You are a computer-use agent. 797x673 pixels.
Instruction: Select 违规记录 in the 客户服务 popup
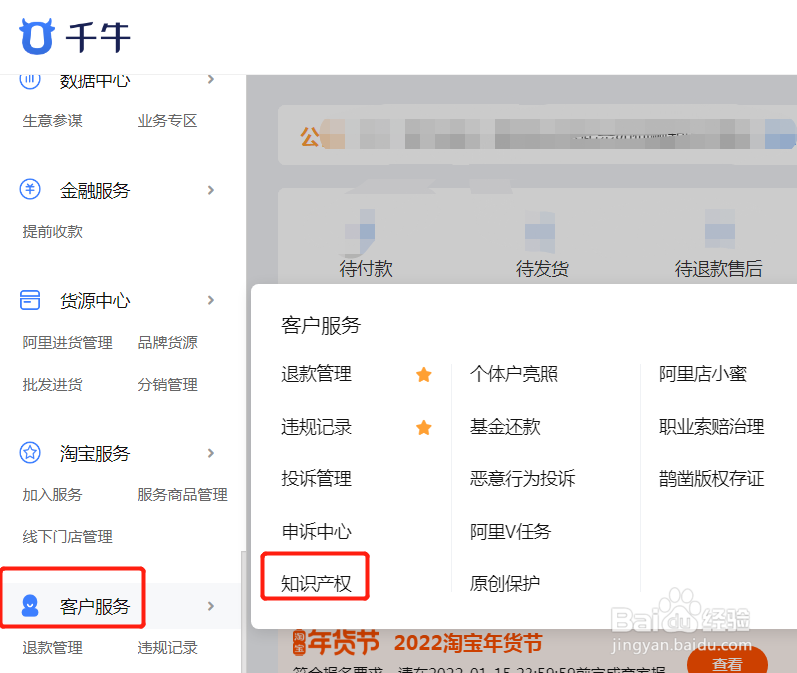316,427
